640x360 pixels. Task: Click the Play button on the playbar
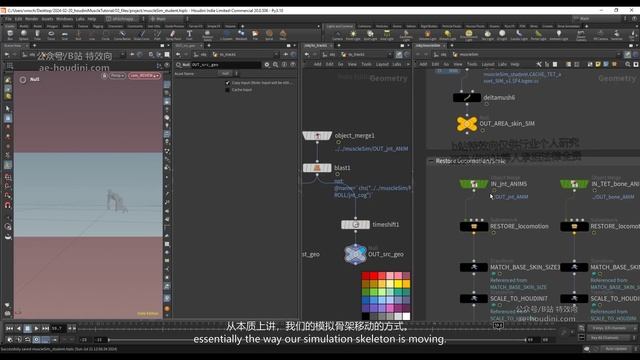pos(36,328)
